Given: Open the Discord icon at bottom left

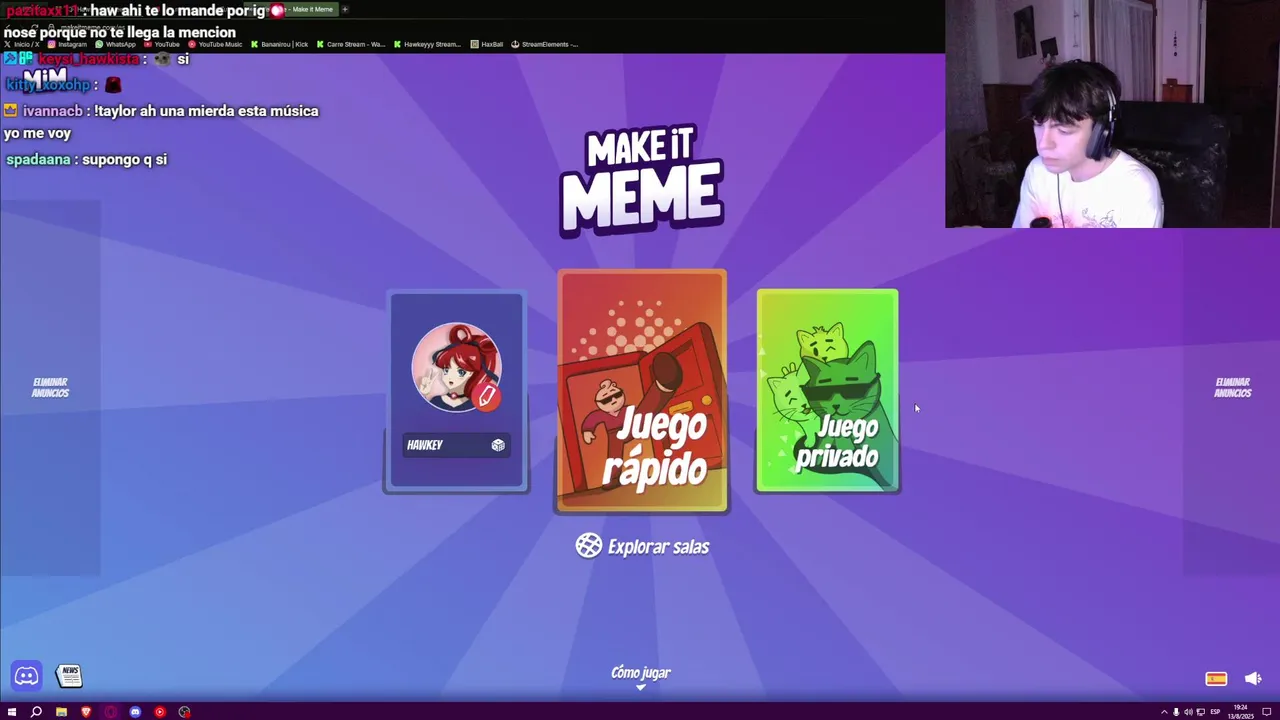Looking at the screenshot, I should pyautogui.click(x=26, y=676).
